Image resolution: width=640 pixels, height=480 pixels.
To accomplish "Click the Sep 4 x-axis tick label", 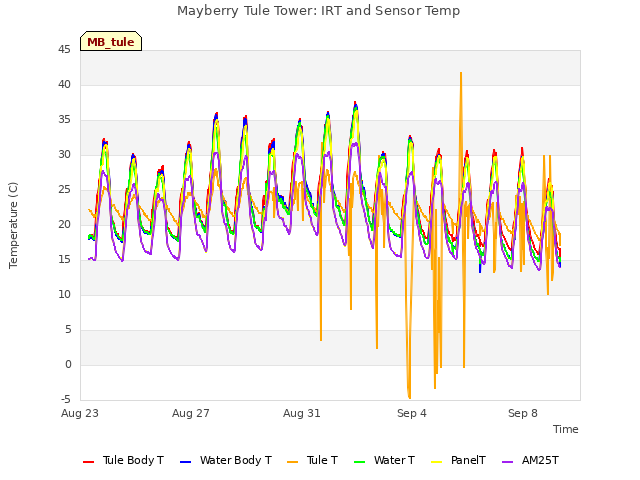I will click(412, 413).
